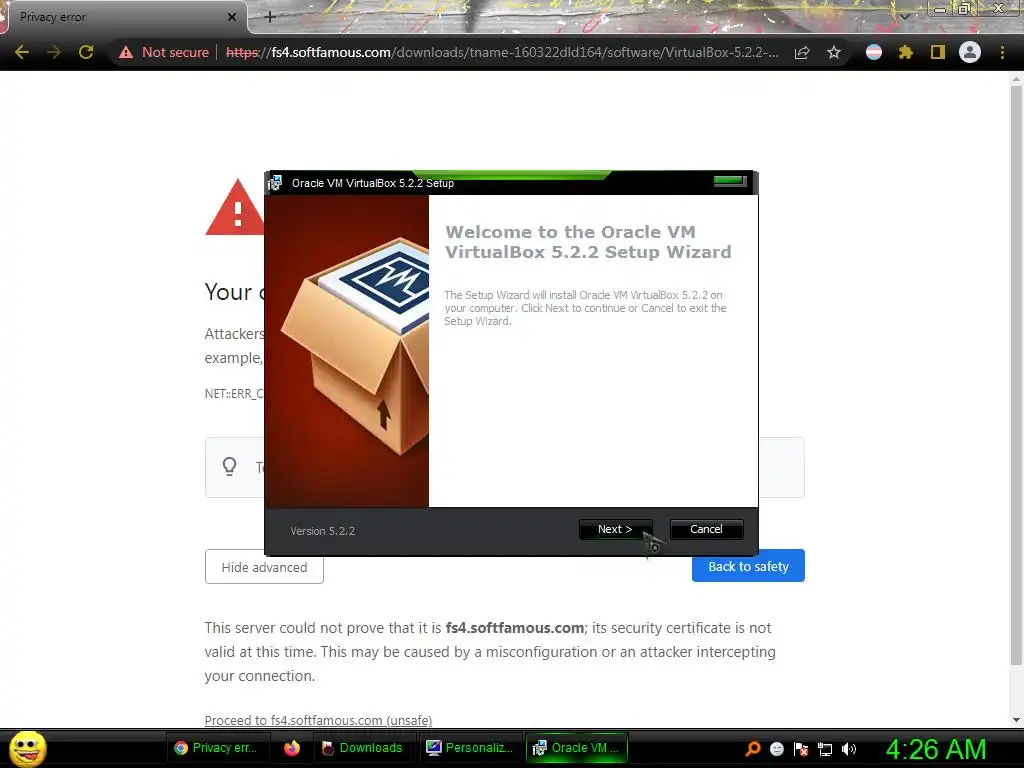The width and height of the screenshot is (1024, 768).
Task: Open the striped circular extension icon
Action: point(874,52)
